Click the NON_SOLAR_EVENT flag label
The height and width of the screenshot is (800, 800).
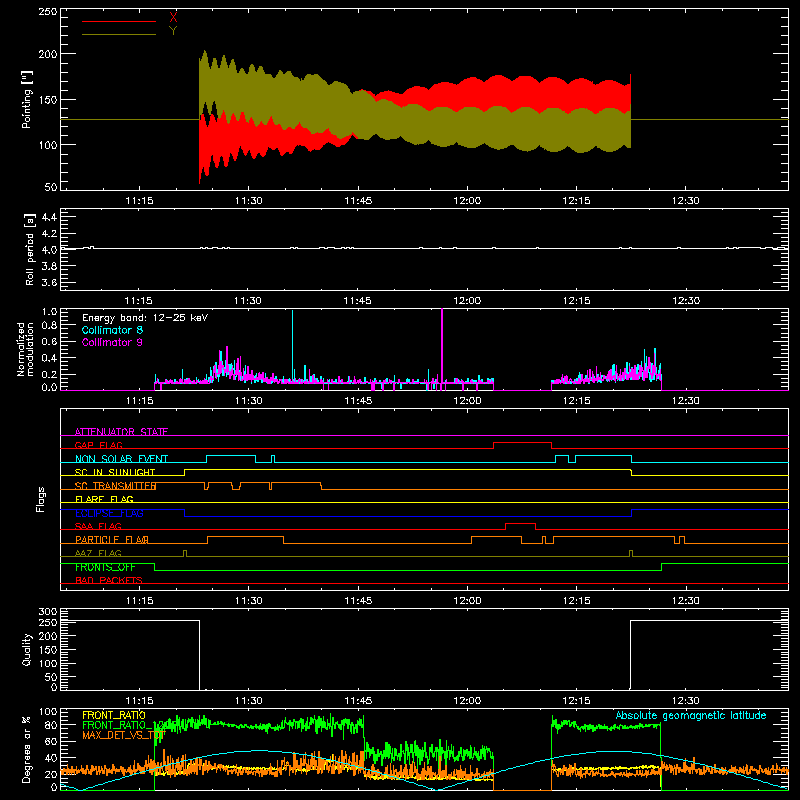(x=121, y=459)
